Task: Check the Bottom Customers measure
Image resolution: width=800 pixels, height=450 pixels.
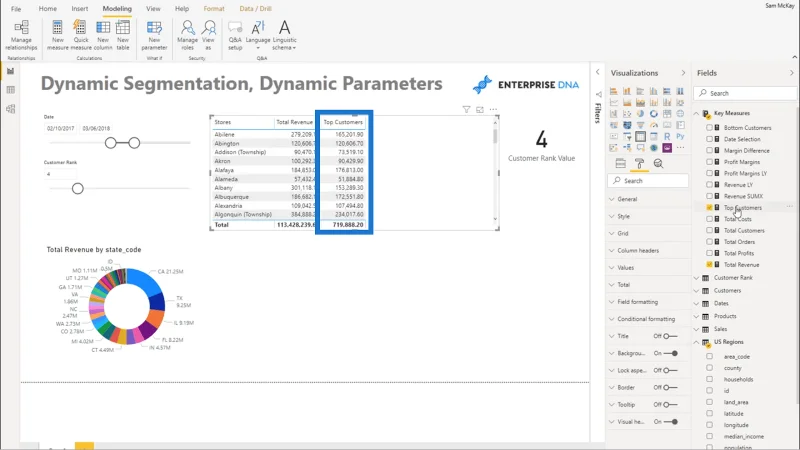Action: [x=709, y=128]
